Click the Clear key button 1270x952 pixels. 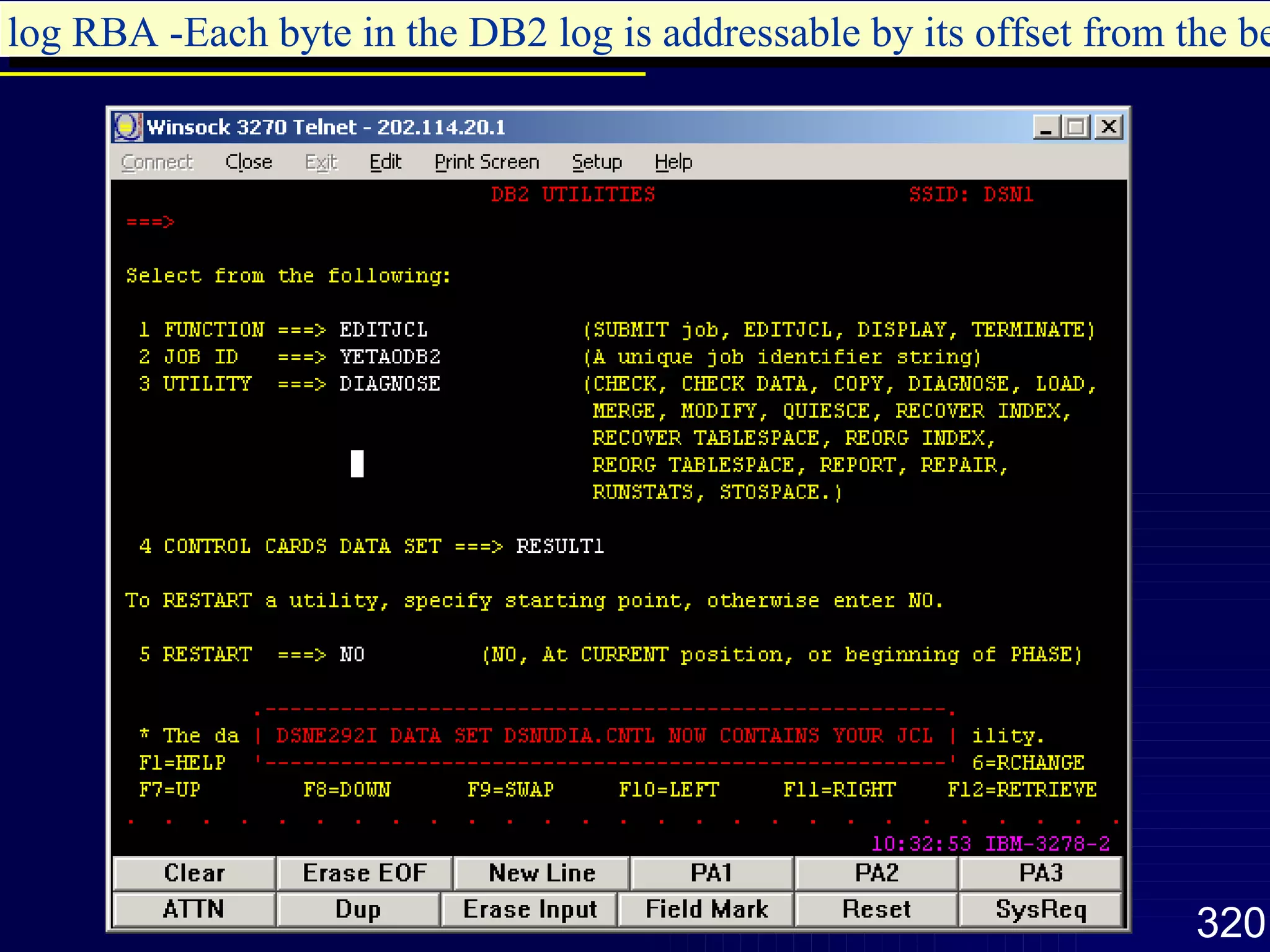[x=195, y=873]
